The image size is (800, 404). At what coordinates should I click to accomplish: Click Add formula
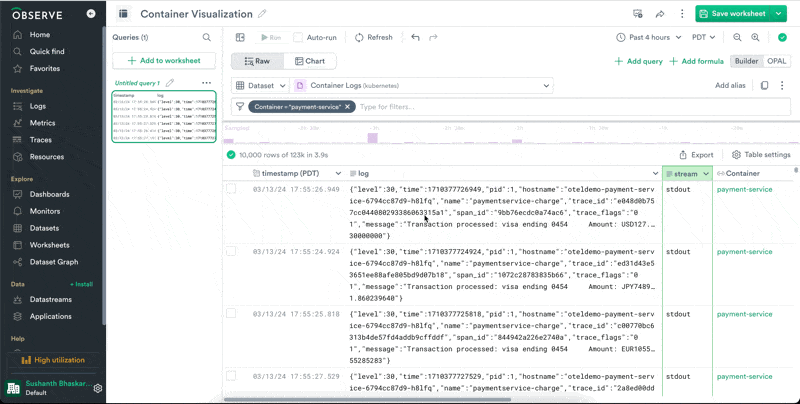[x=696, y=61]
